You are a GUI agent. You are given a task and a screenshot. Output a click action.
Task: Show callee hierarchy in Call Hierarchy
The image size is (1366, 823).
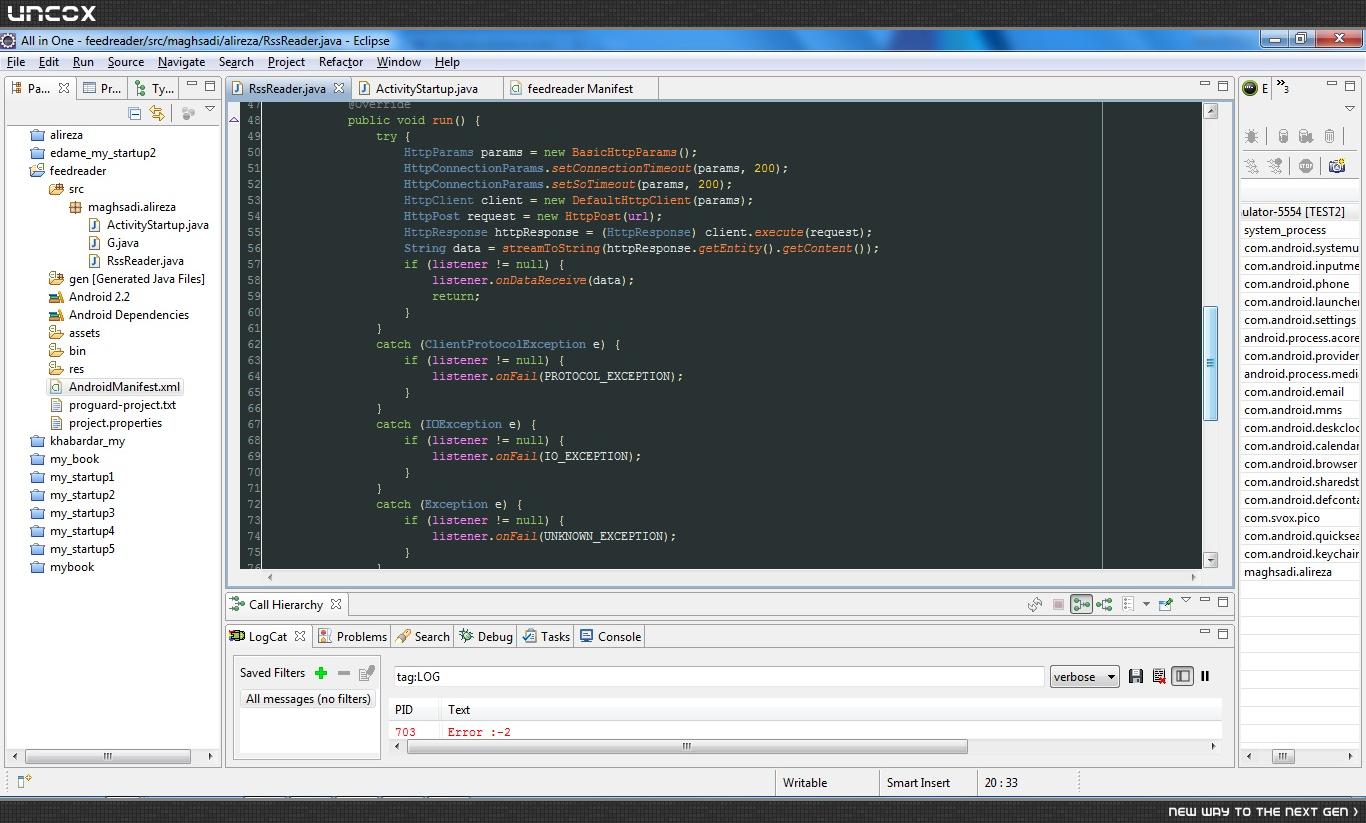[x=1104, y=604]
